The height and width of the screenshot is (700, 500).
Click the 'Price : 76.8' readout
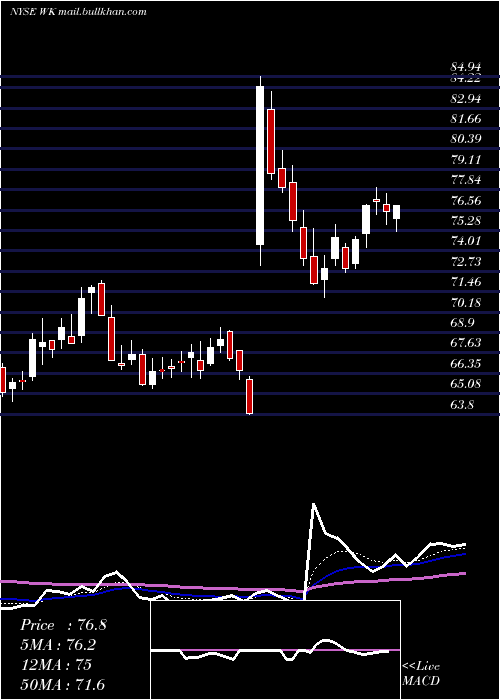coord(63,625)
